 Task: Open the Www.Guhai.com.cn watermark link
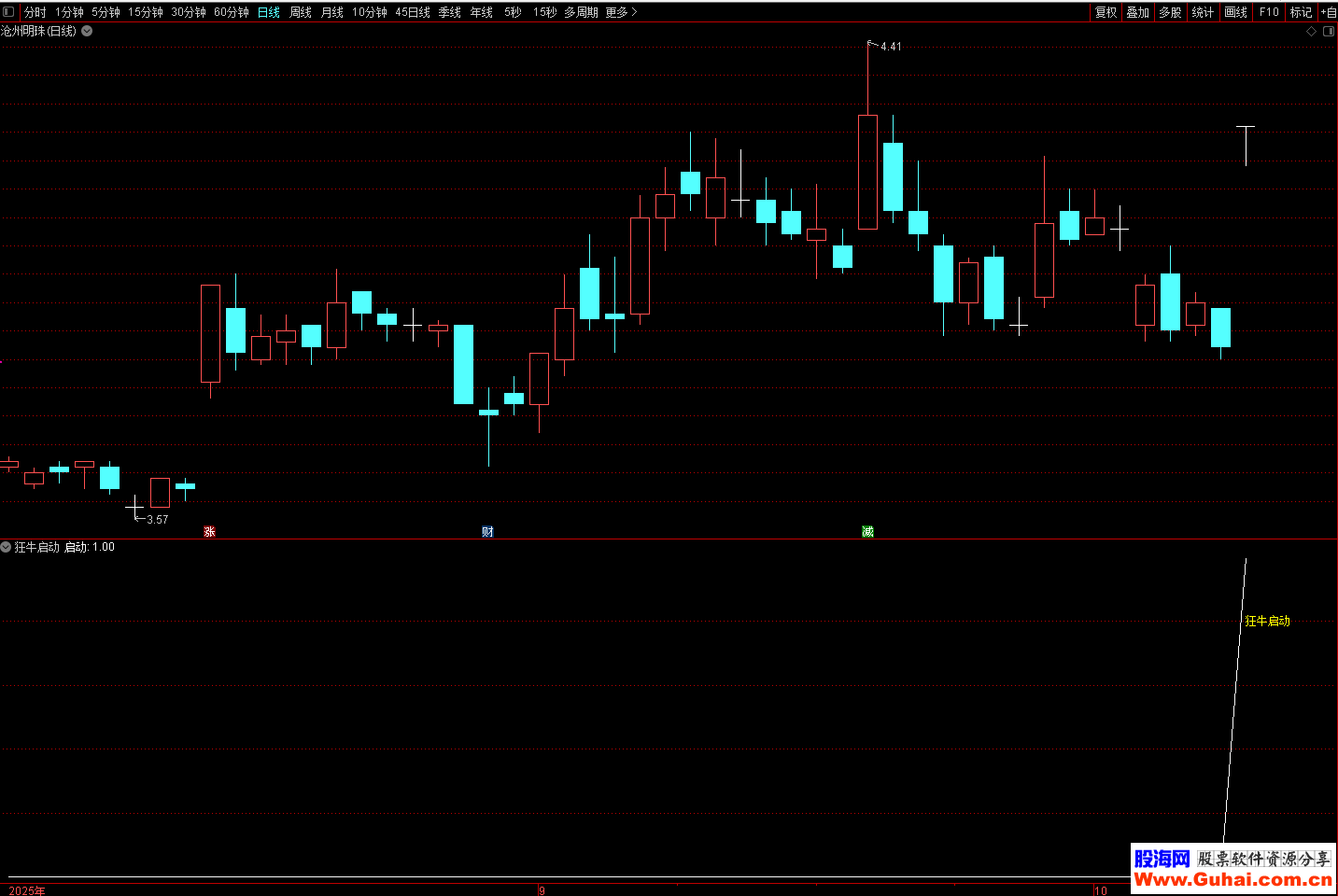point(1232,879)
